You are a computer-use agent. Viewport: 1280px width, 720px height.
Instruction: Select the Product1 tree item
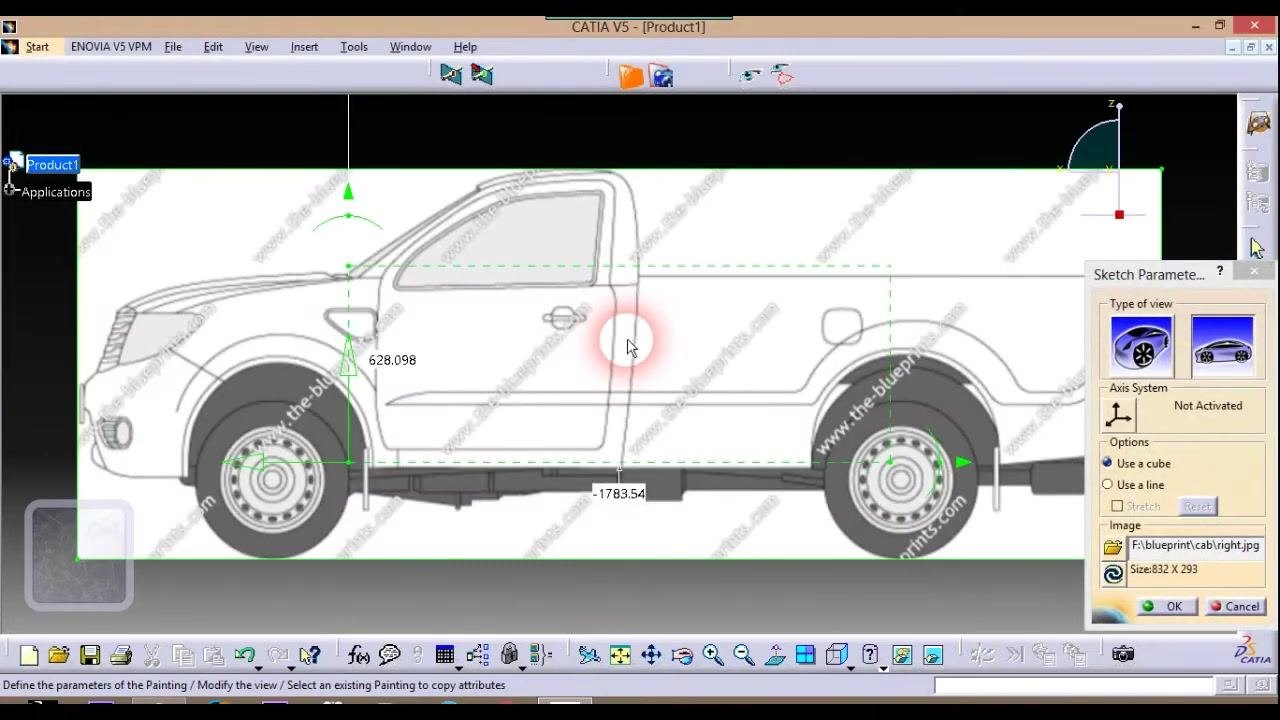tap(52, 165)
